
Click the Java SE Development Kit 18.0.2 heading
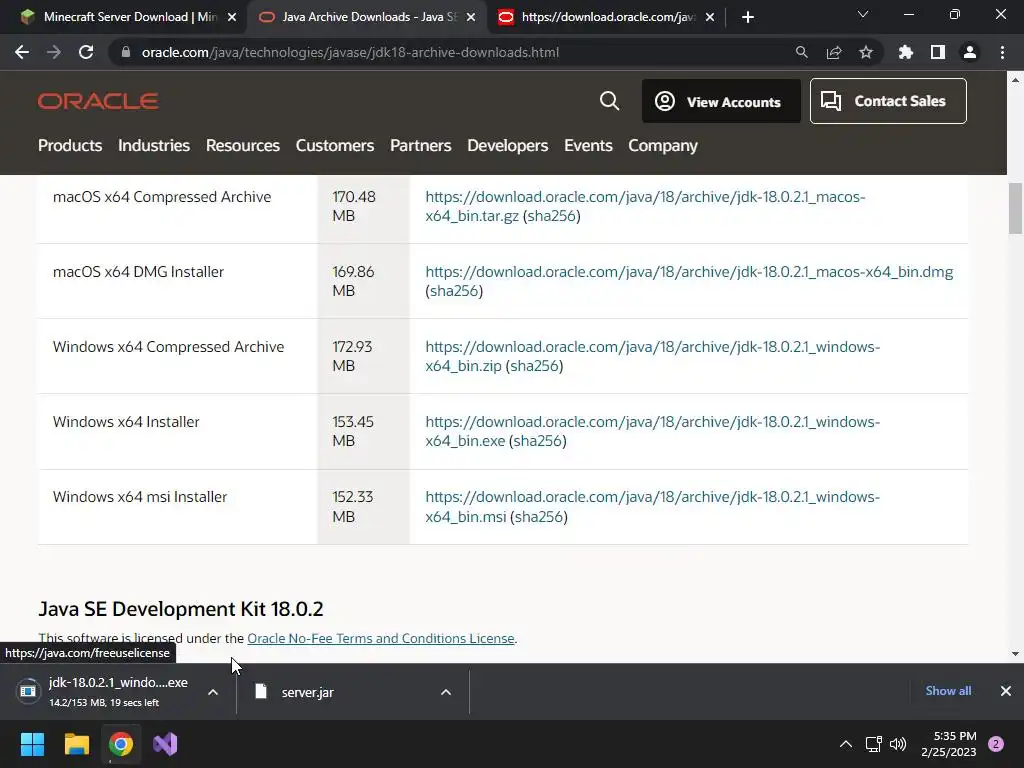click(181, 609)
